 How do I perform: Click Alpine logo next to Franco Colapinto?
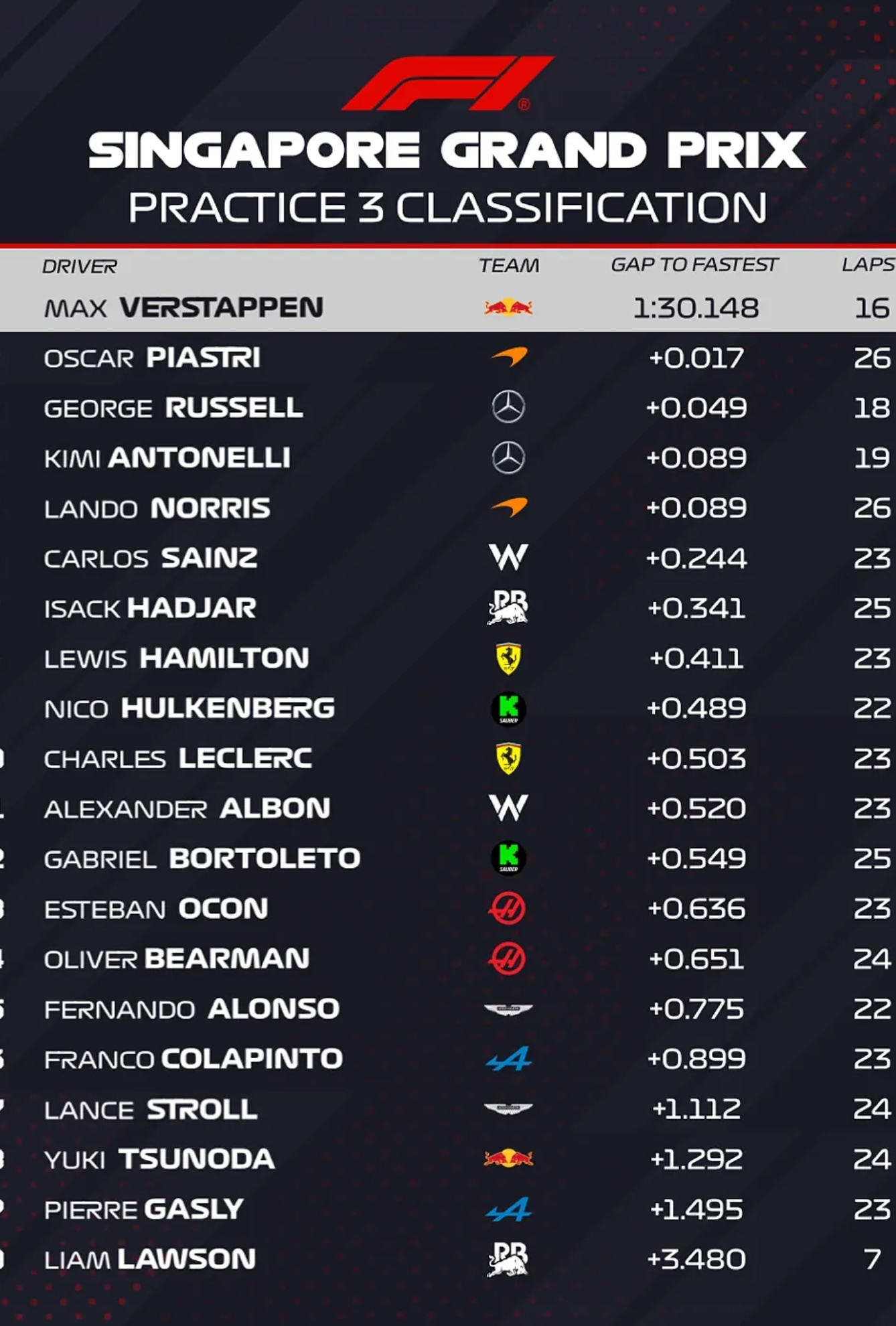pyautogui.click(x=508, y=1059)
